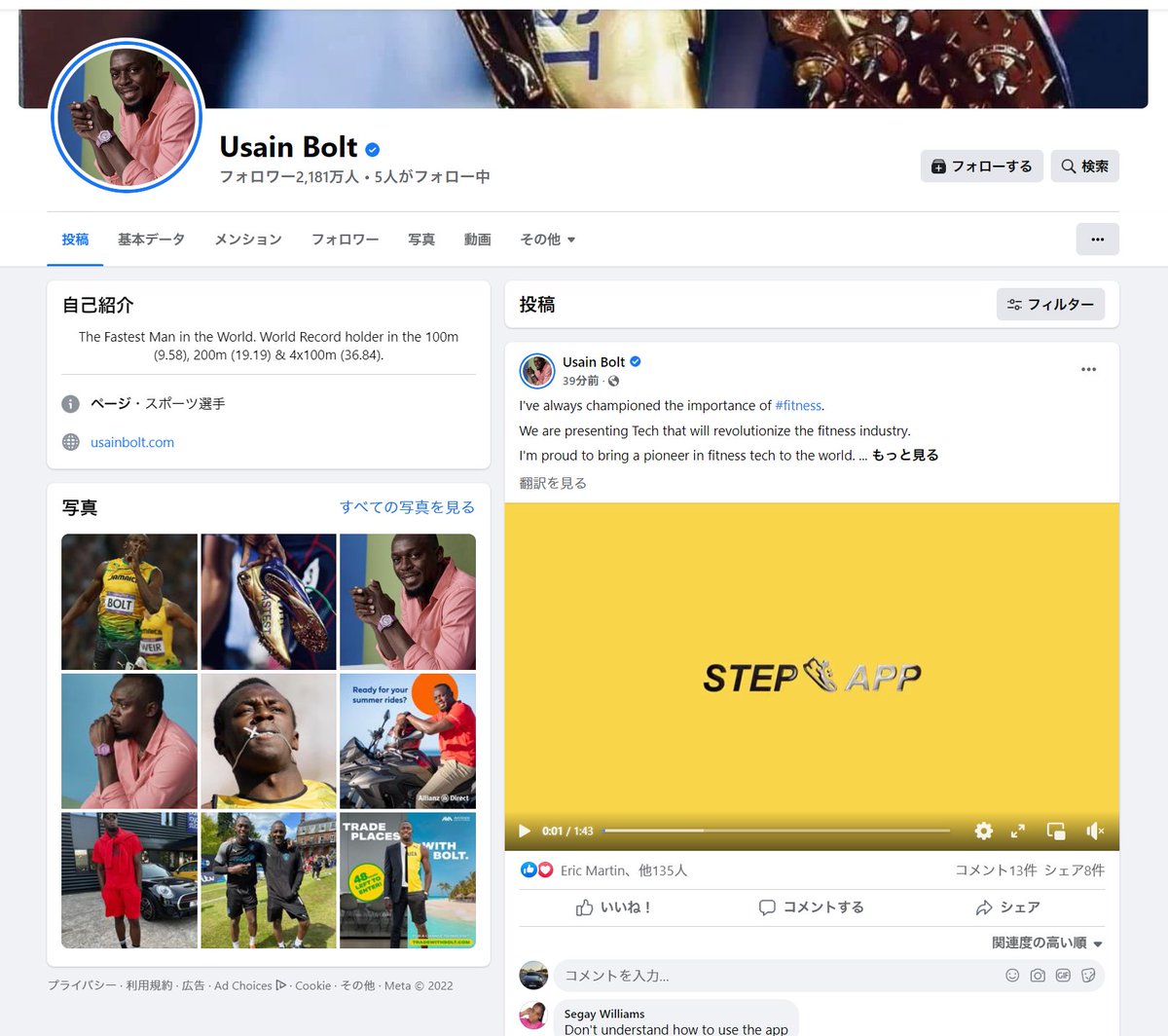Open the 利用規約 footer link
Screen dimensions: 1168x1036
[x=149, y=985]
